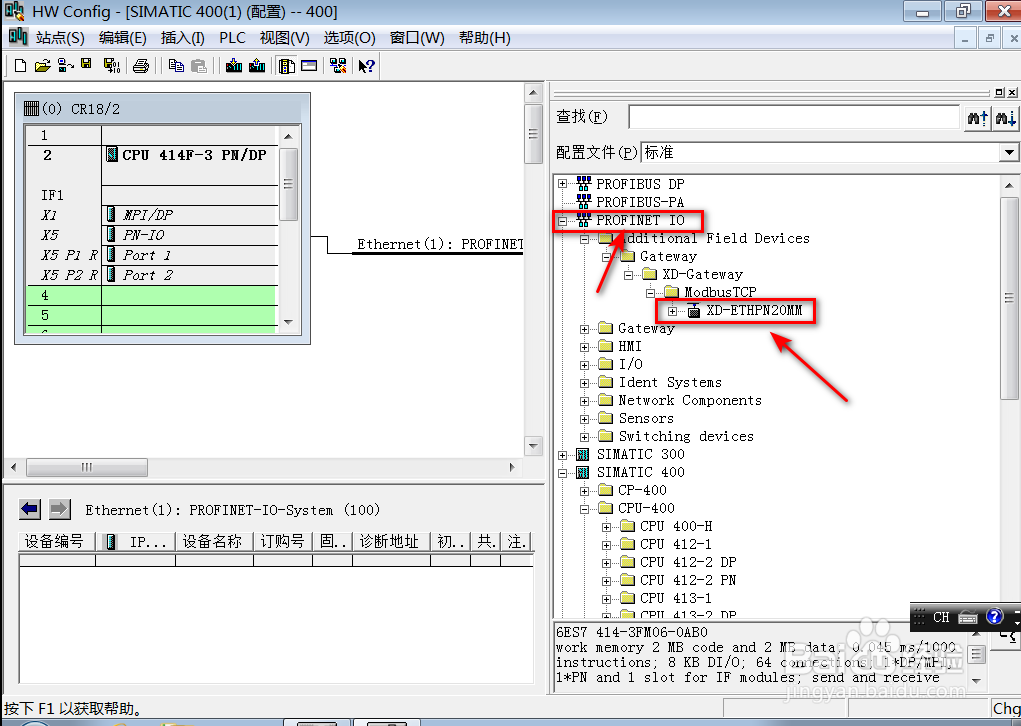
Task: Click the Save floppy disk icon
Action: click(86, 65)
